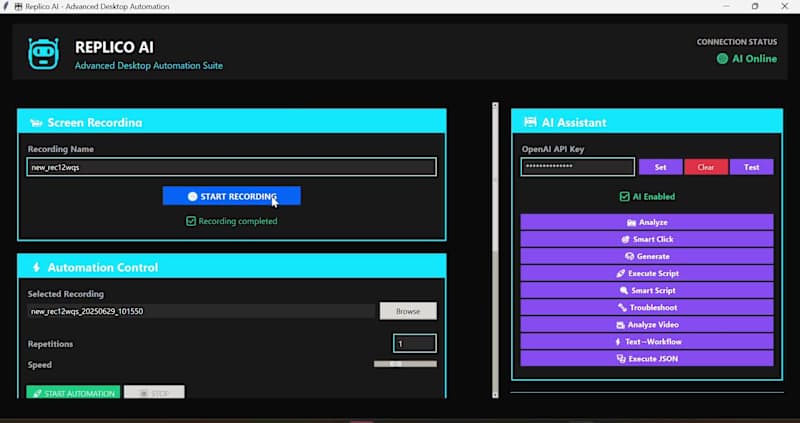Click the Repetitions label
800x423 pixels.
50,344
